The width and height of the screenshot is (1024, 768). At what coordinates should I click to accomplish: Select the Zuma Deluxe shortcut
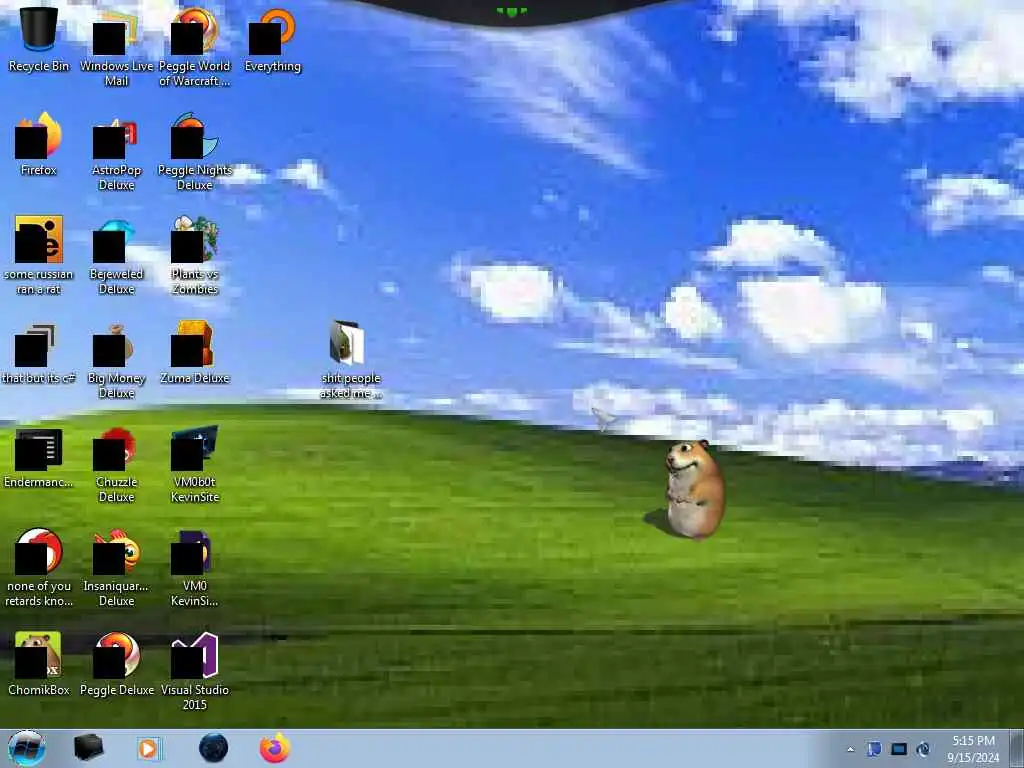[195, 353]
